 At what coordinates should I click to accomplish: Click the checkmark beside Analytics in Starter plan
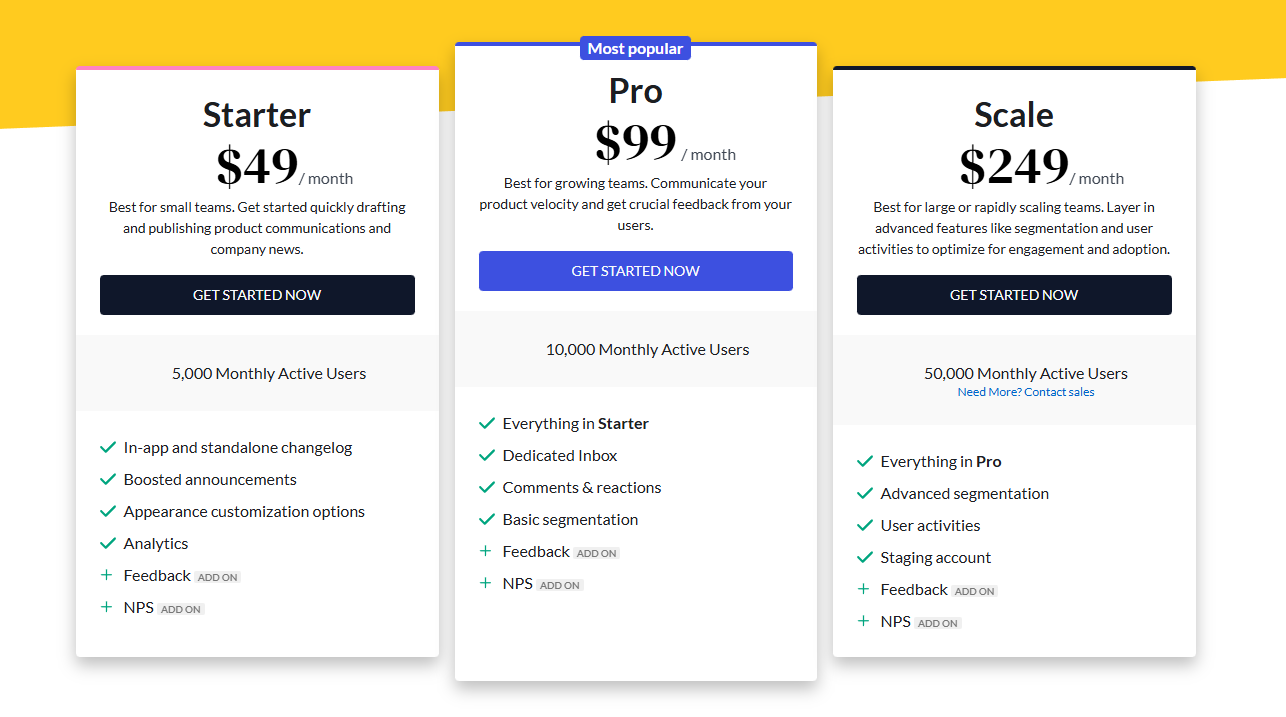(108, 543)
